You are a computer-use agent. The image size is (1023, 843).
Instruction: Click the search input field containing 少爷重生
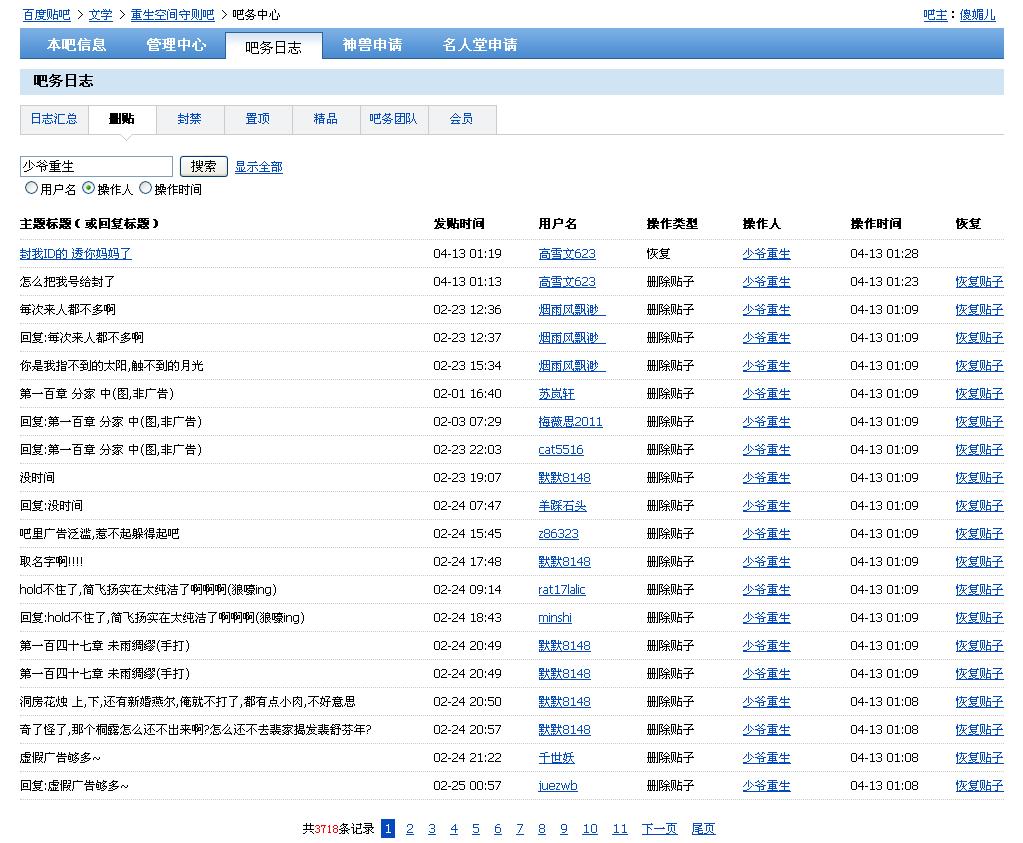click(x=97, y=166)
